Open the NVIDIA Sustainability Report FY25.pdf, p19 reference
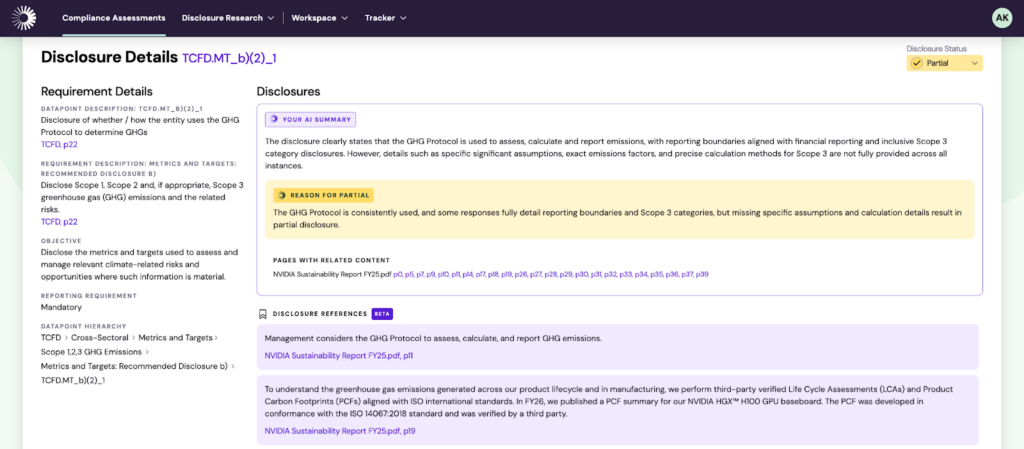Screen dimensions: 1024x449 point(340,430)
